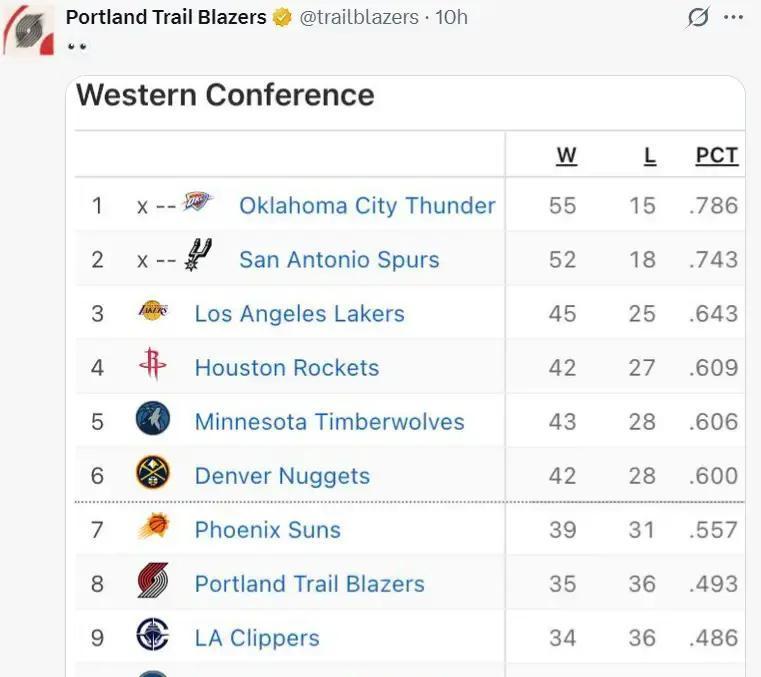The height and width of the screenshot is (677, 761).
Task: Click the verified badge next to Portland Trail Blazers
Action: pyautogui.click(x=283, y=17)
